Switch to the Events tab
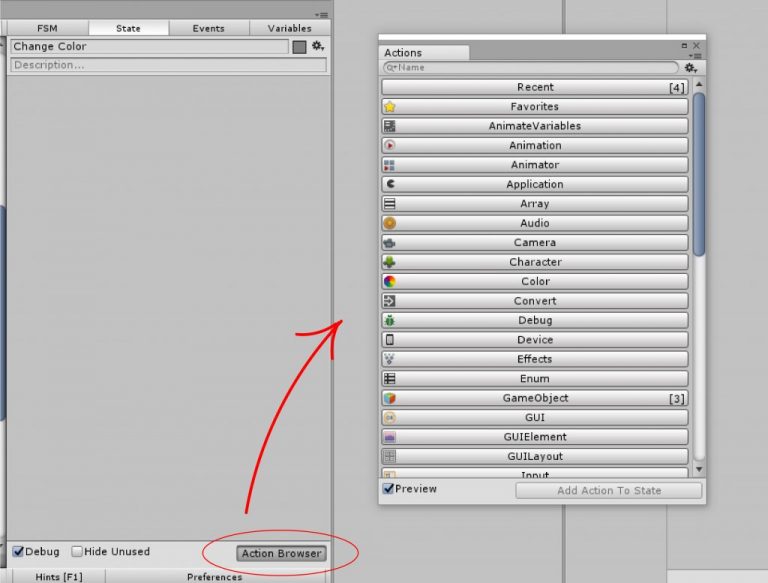This screenshot has height=583, width=768. 208,28
